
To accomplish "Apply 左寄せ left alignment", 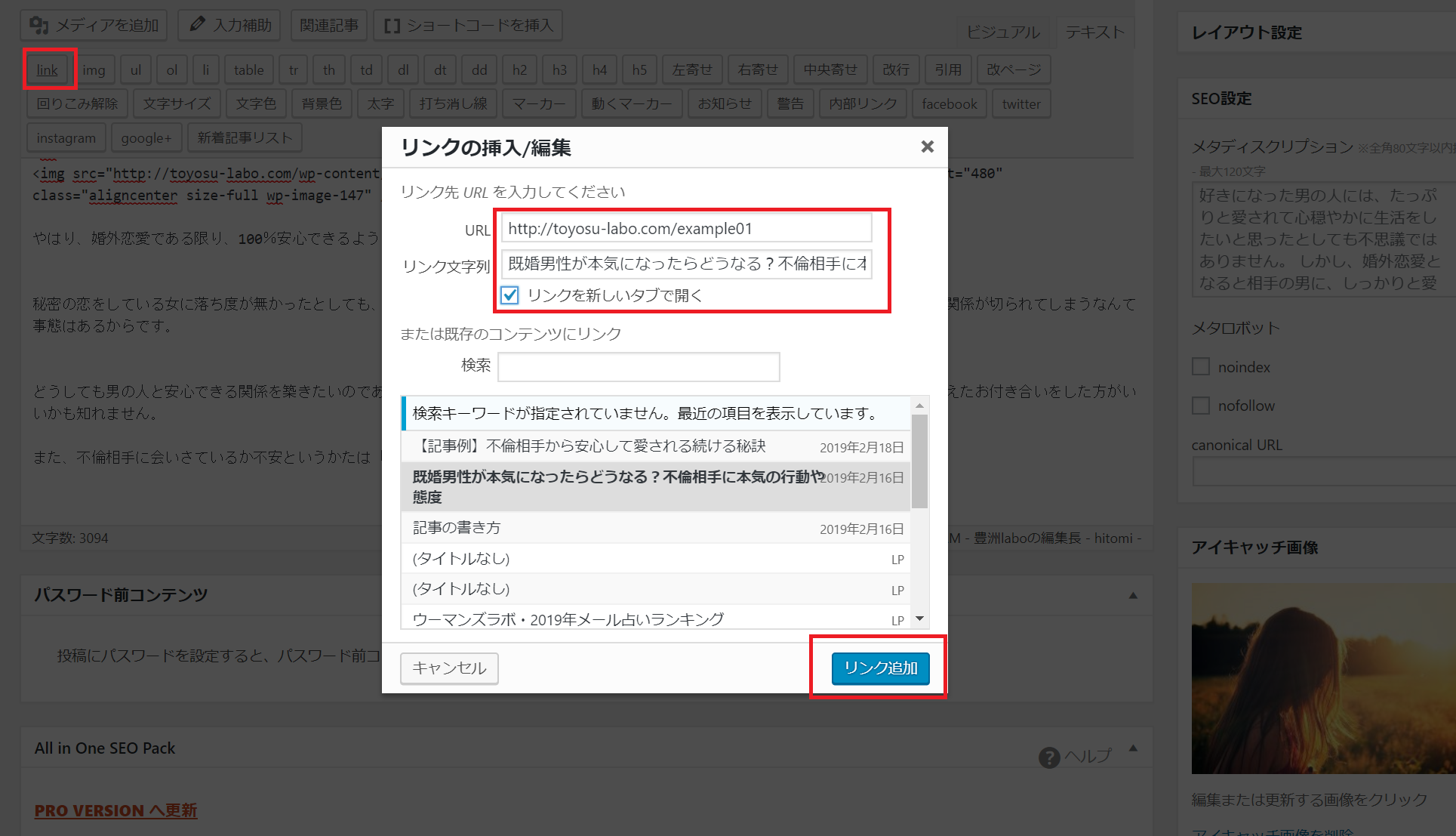I will (x=692, y=69).
